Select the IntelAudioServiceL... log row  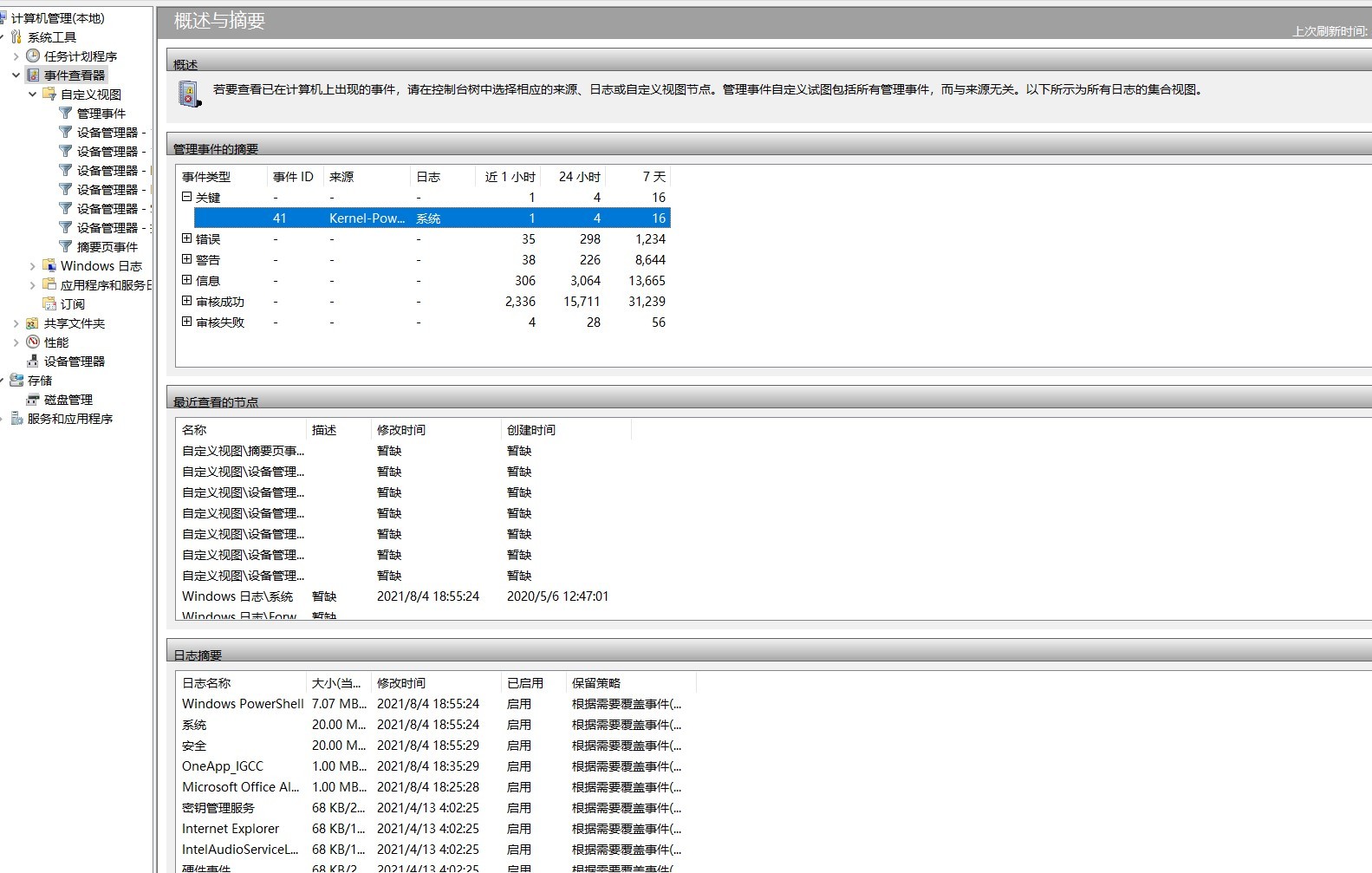(x=436, y=850)
